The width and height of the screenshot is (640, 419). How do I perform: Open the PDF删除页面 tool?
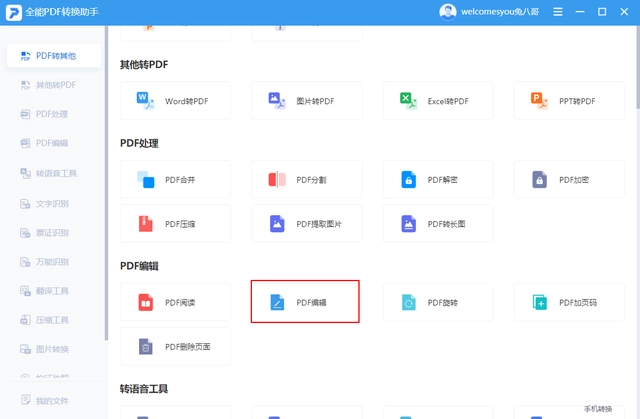pyautogui.click(x=176, y=346)
